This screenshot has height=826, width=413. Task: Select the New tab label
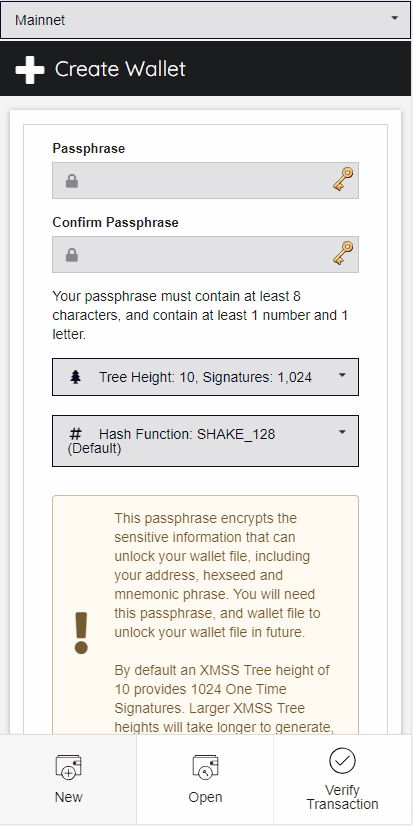click(x=68, y=797)
